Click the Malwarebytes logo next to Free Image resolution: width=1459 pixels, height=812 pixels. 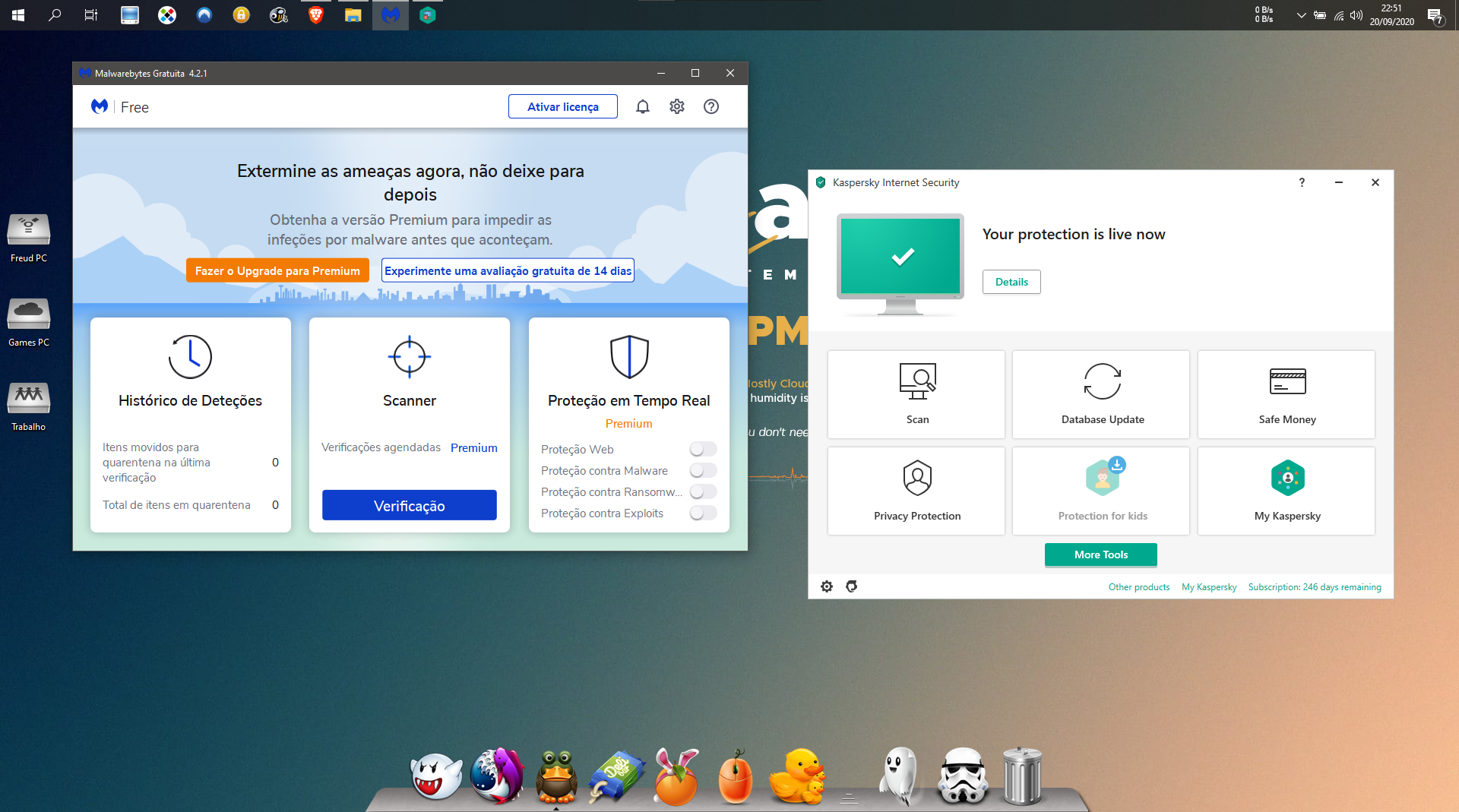pyautogui.click(x=100, y=107)
